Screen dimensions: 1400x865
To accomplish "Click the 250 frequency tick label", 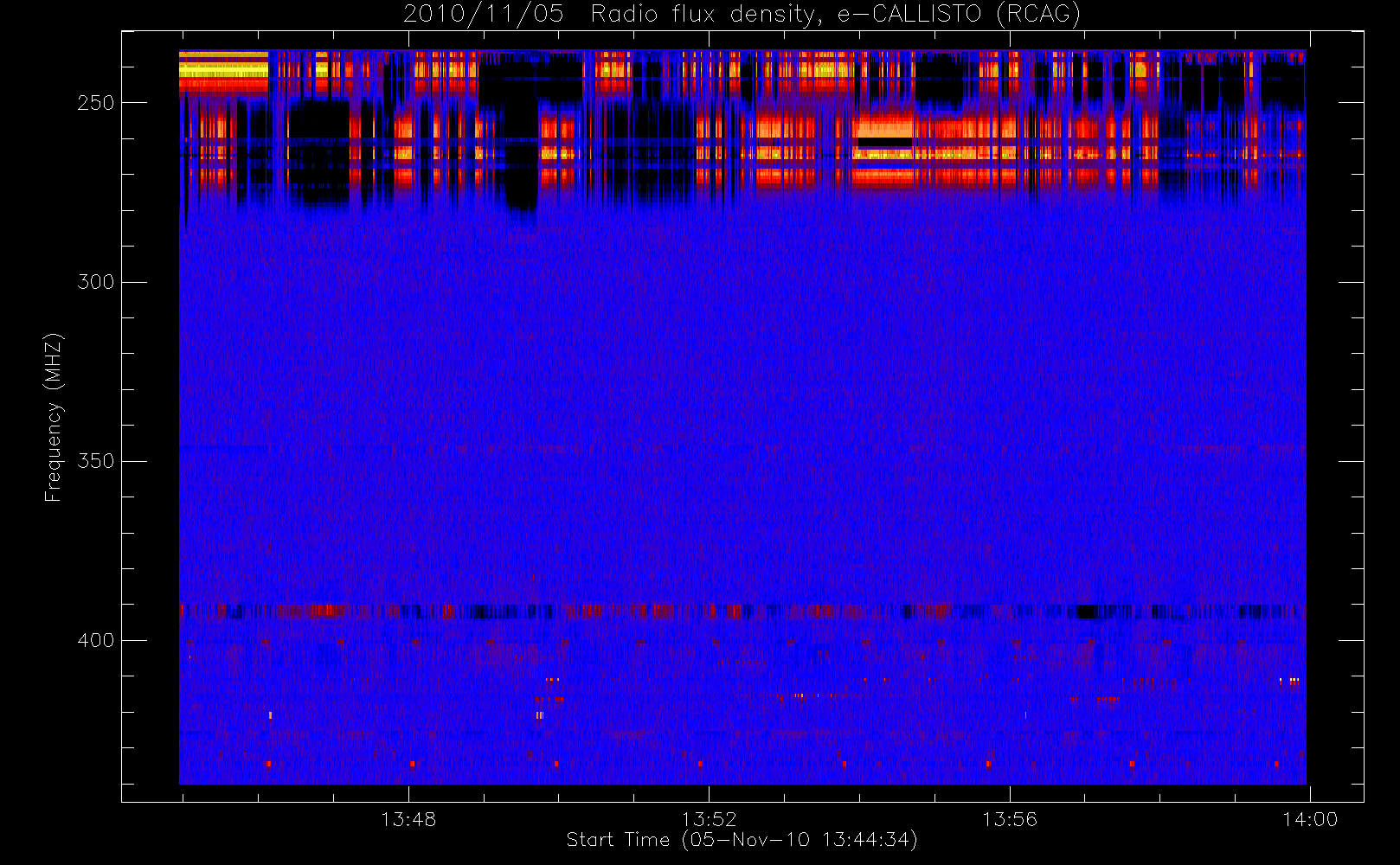I will point(95,103).
